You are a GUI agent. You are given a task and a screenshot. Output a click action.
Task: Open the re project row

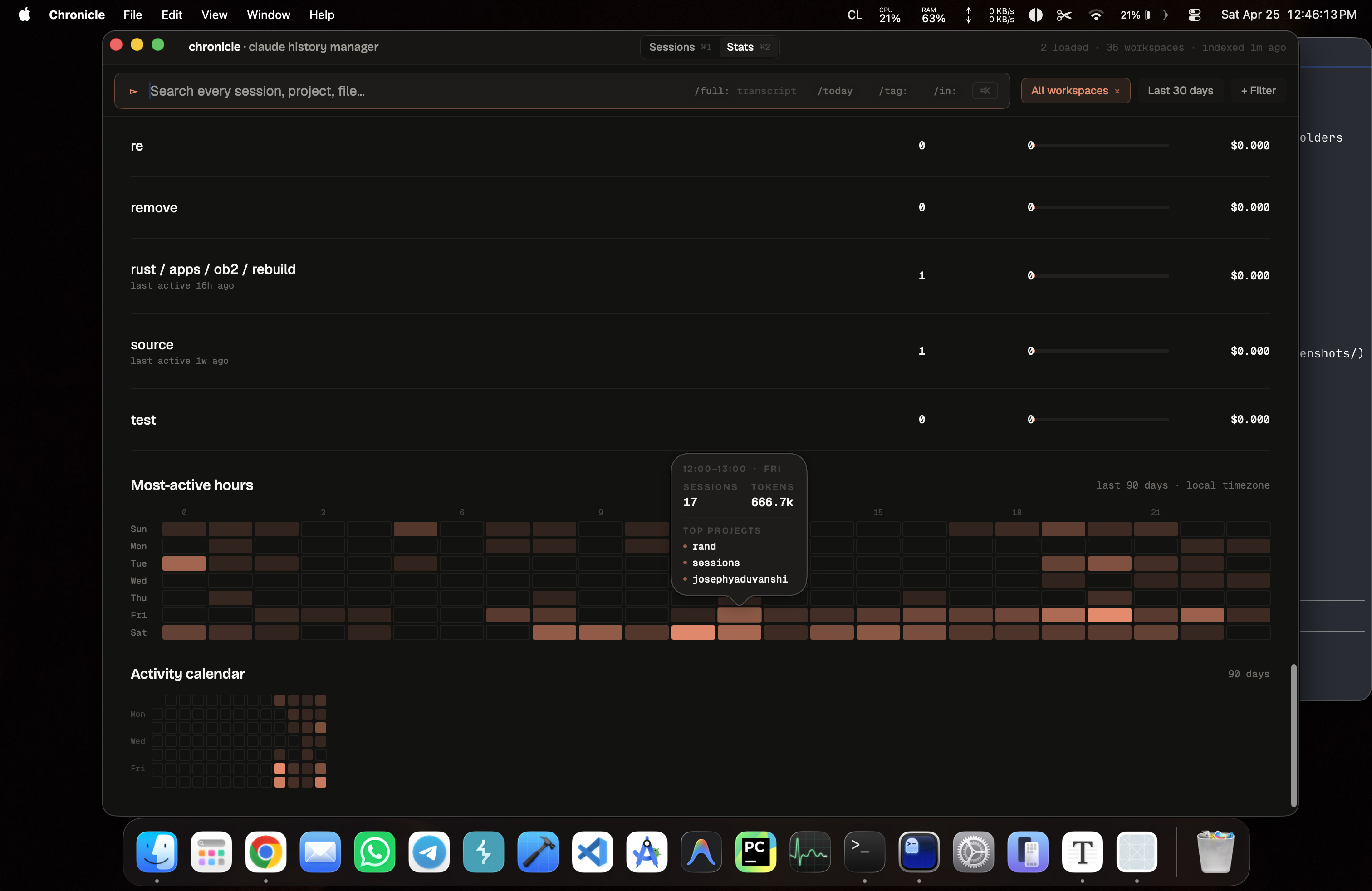(x=700, y=146)
